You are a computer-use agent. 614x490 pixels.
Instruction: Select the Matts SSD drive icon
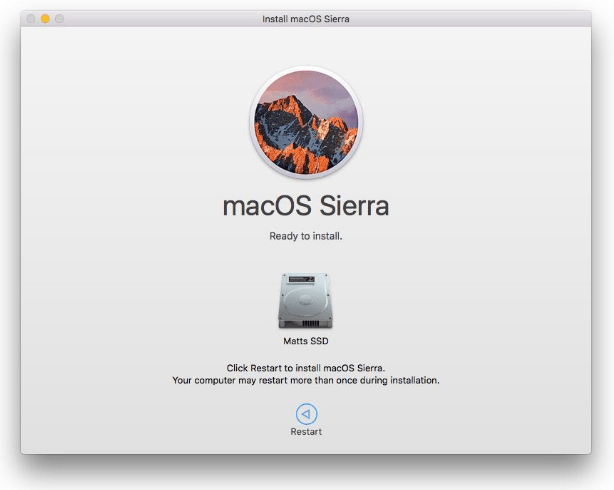pyautogui.click(x=306, y=300)
